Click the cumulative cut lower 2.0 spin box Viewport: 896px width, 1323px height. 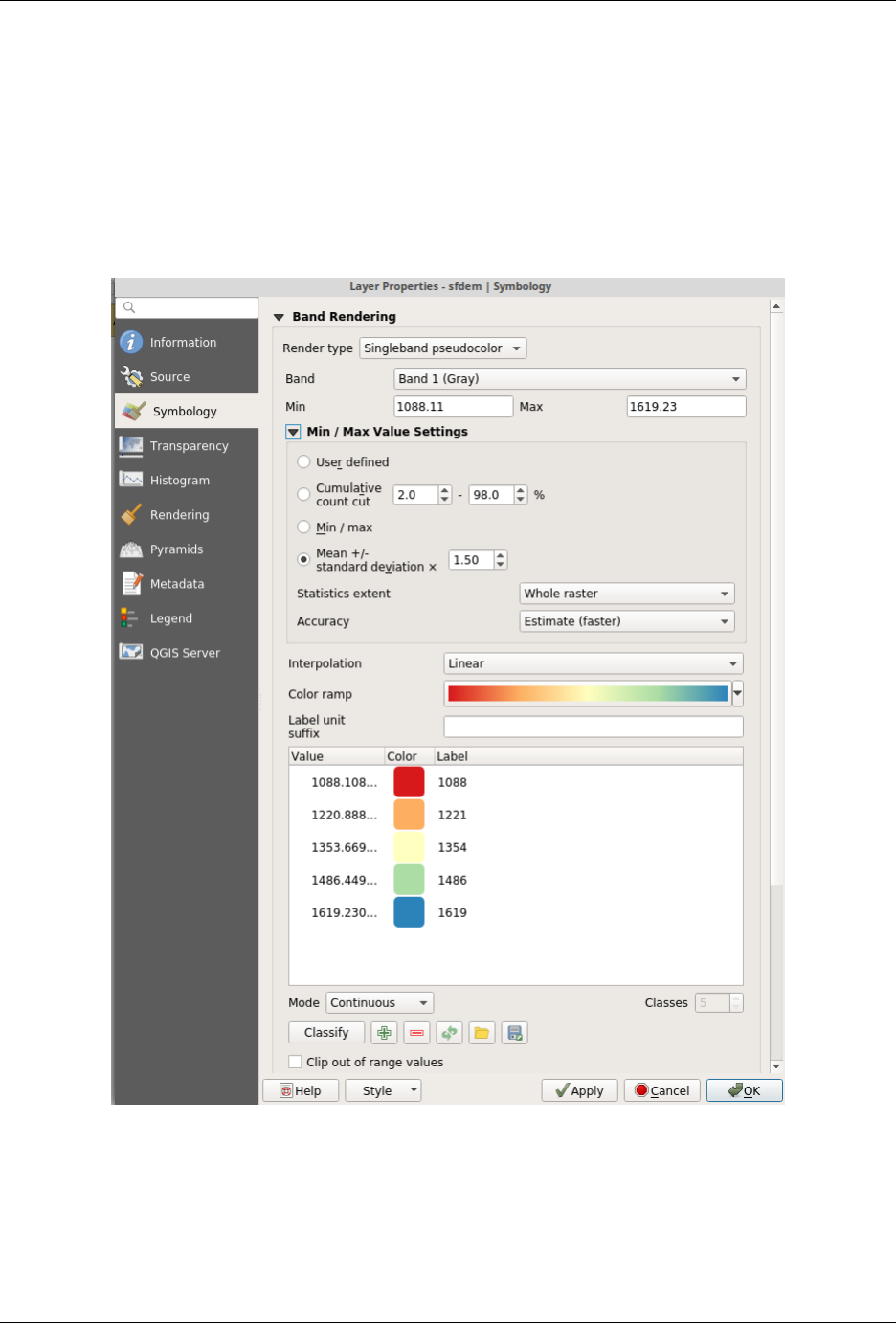pyautogui.click(x=422, y=495)
